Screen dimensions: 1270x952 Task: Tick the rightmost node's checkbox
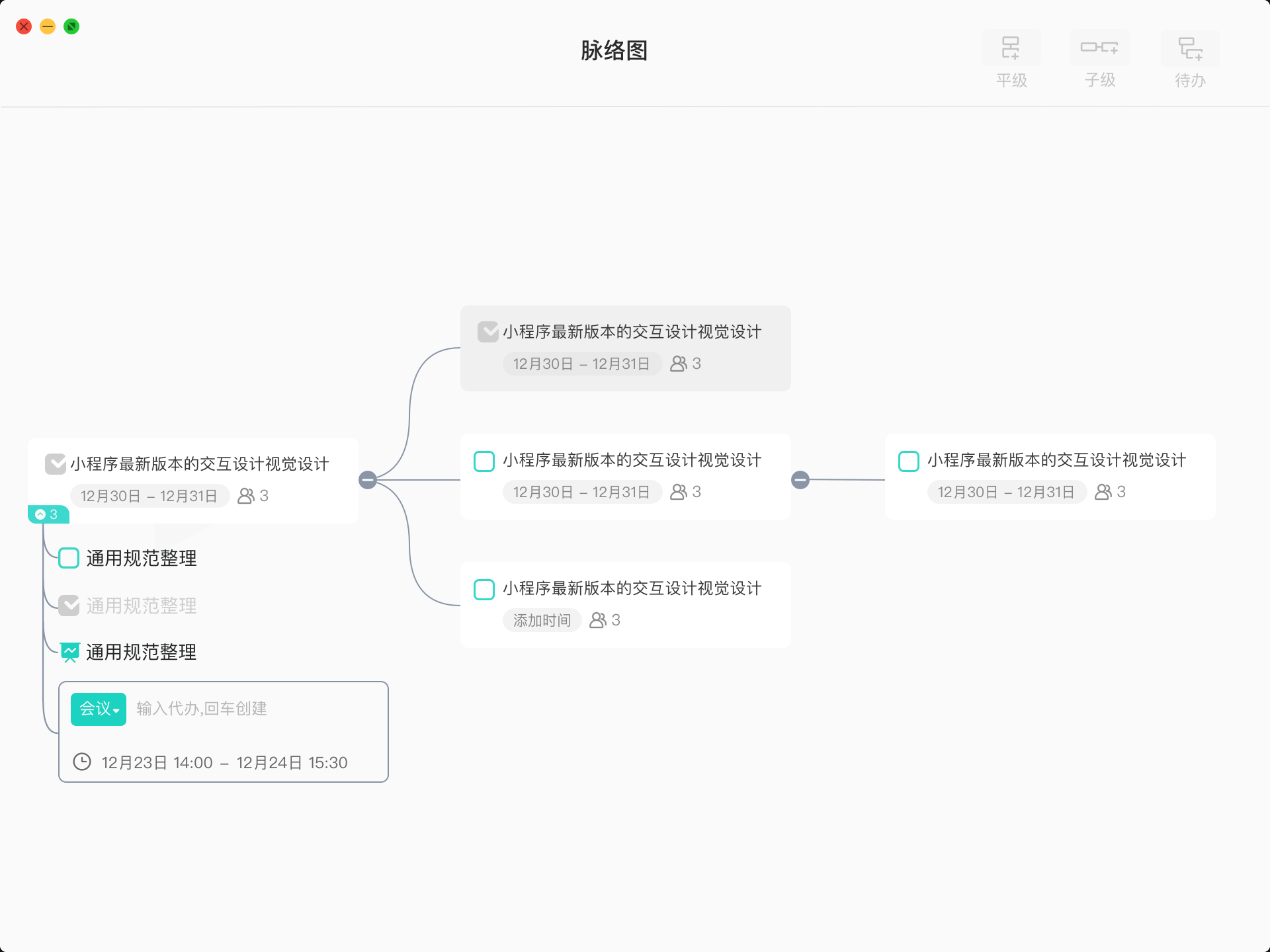click(909, 461)
